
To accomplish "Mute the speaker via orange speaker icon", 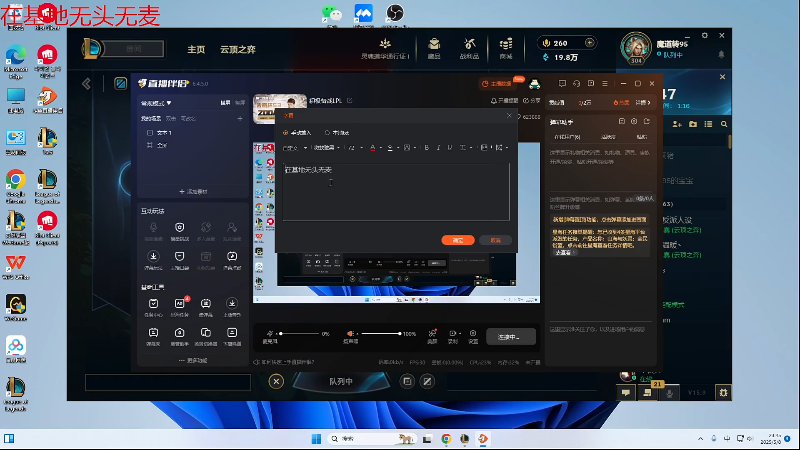I will 351,333.
